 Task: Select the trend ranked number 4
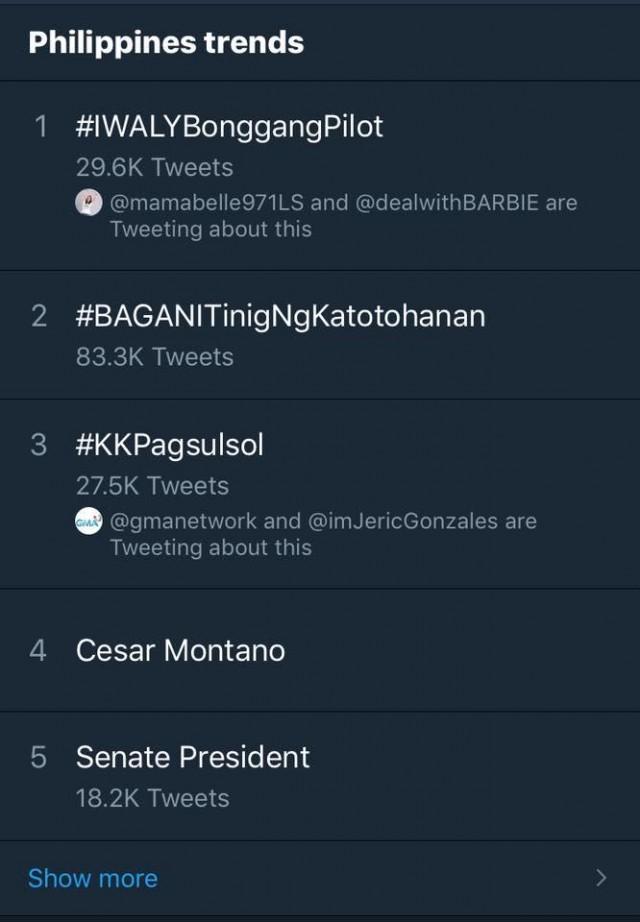point(38,650)
